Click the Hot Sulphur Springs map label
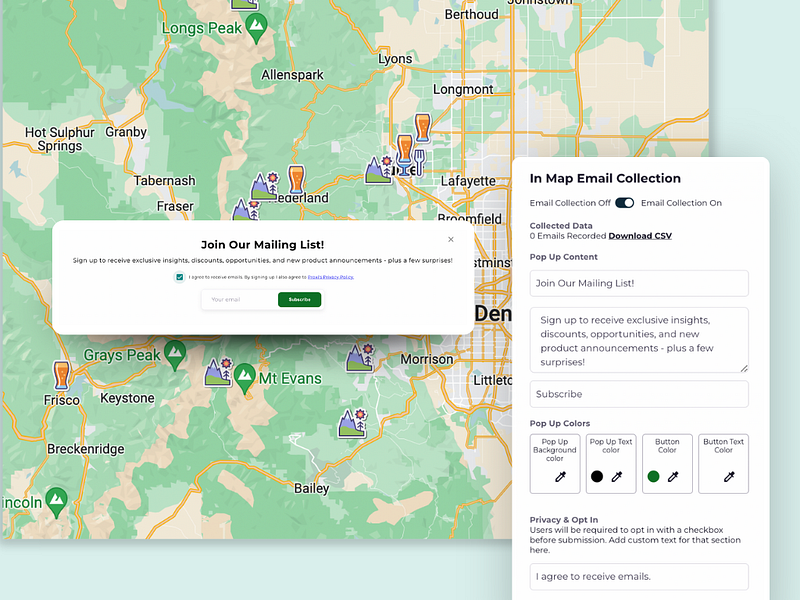800x600 pixels. (x=60, y=139)
